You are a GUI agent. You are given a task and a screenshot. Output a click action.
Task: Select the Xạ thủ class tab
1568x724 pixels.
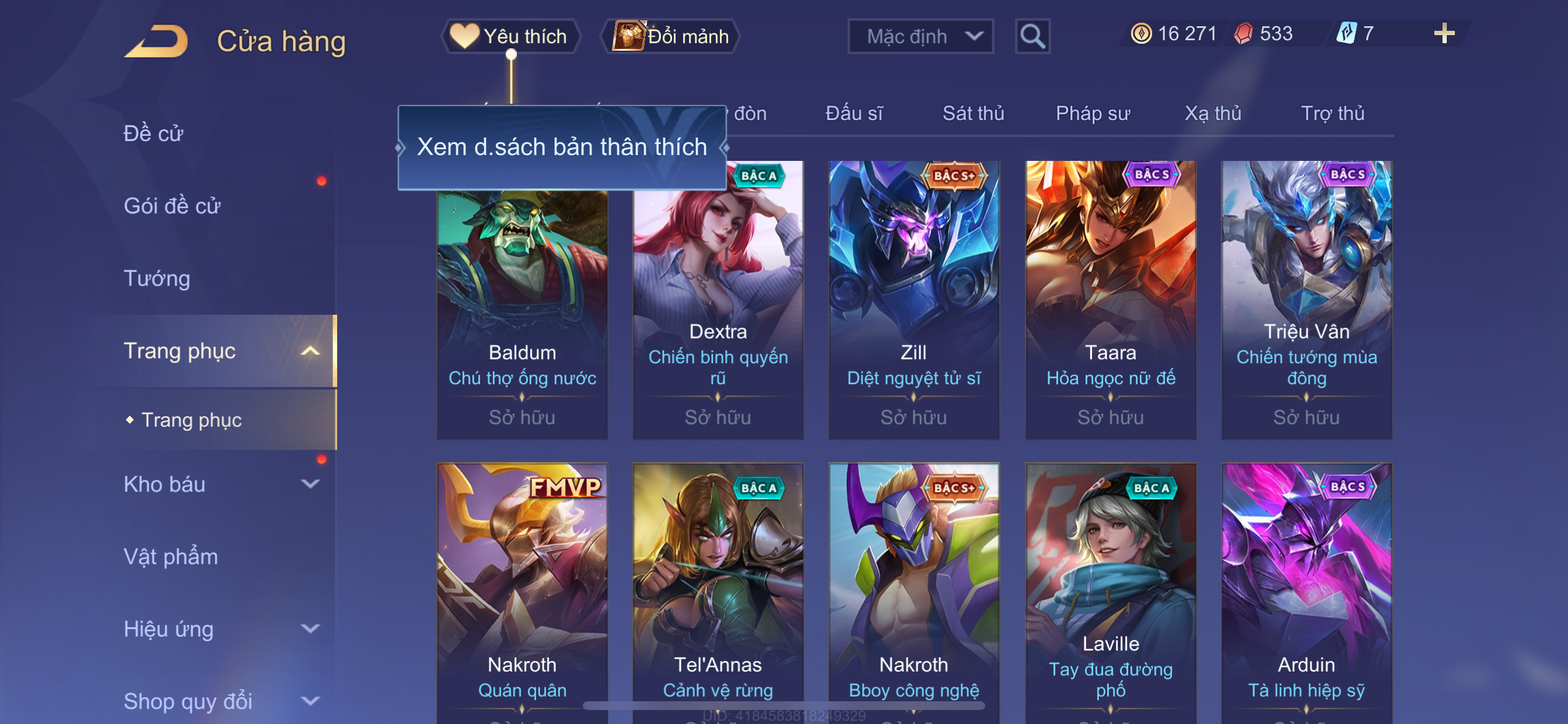1213,113
